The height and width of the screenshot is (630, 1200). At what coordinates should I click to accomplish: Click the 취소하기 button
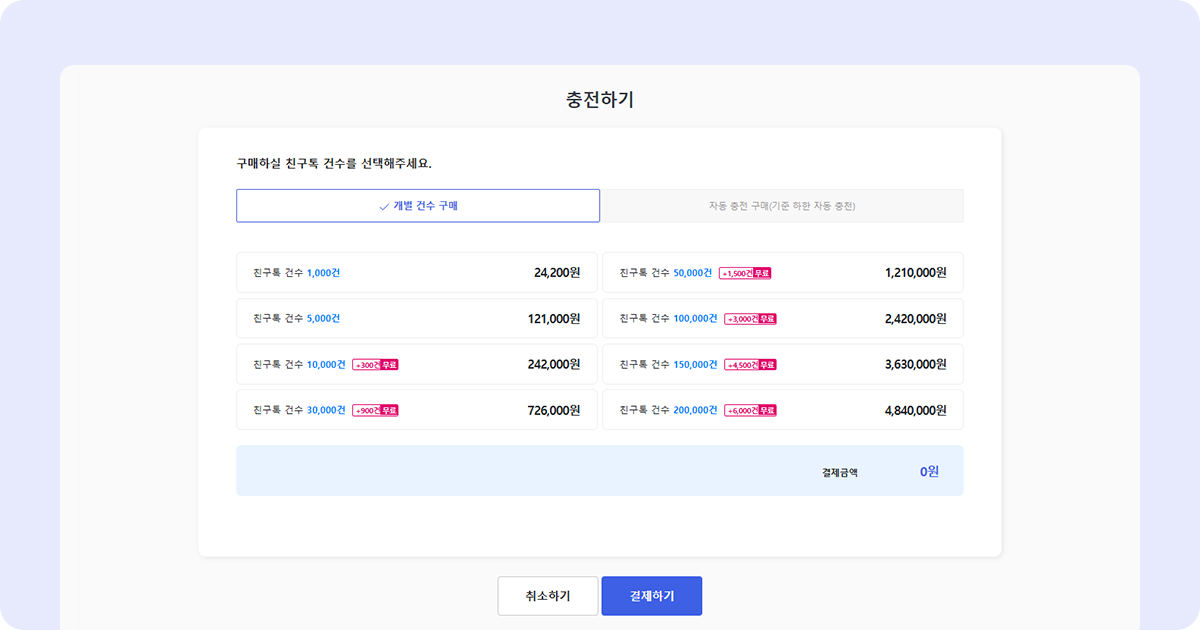pyautogui.click(x=548, y=596)
